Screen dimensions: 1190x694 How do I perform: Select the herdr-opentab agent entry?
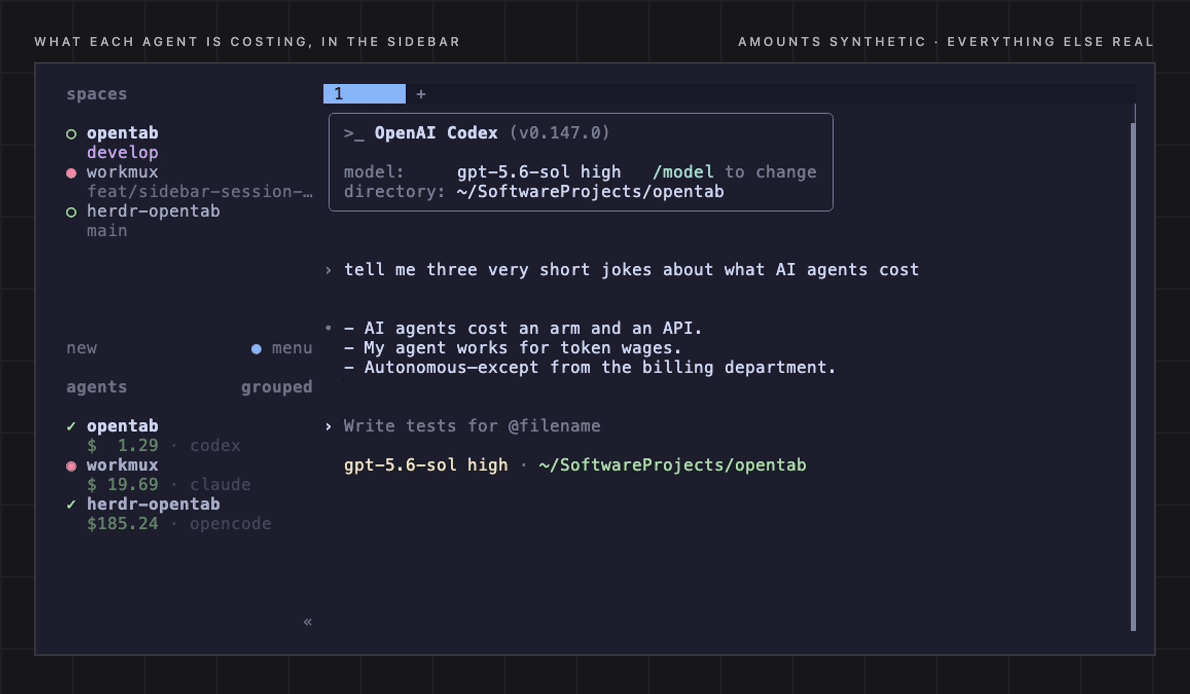point(153,504)
